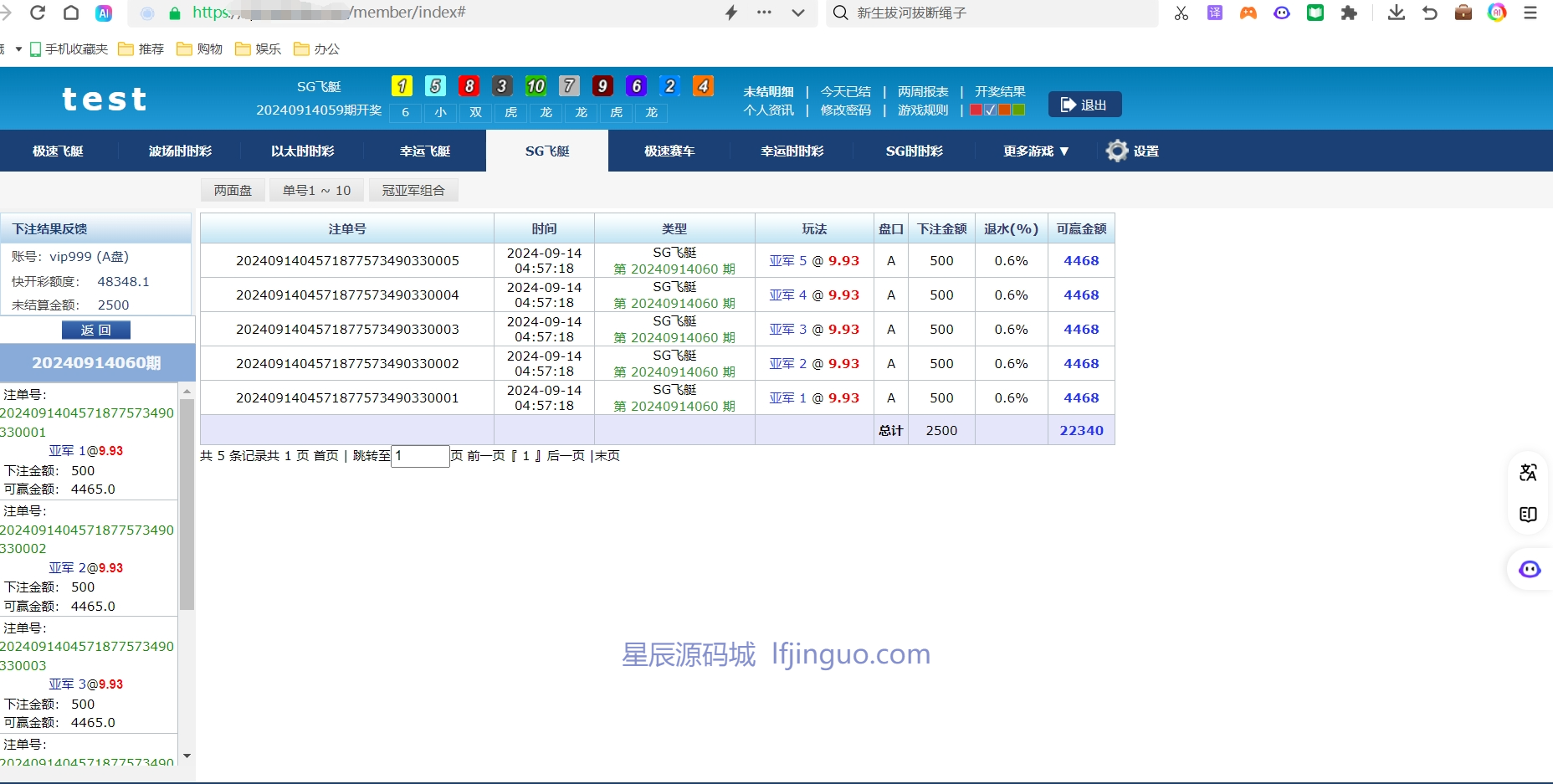Click the sidebar scrollbar down arrow
1553x784 pixels.
click(x=187, y=756)
